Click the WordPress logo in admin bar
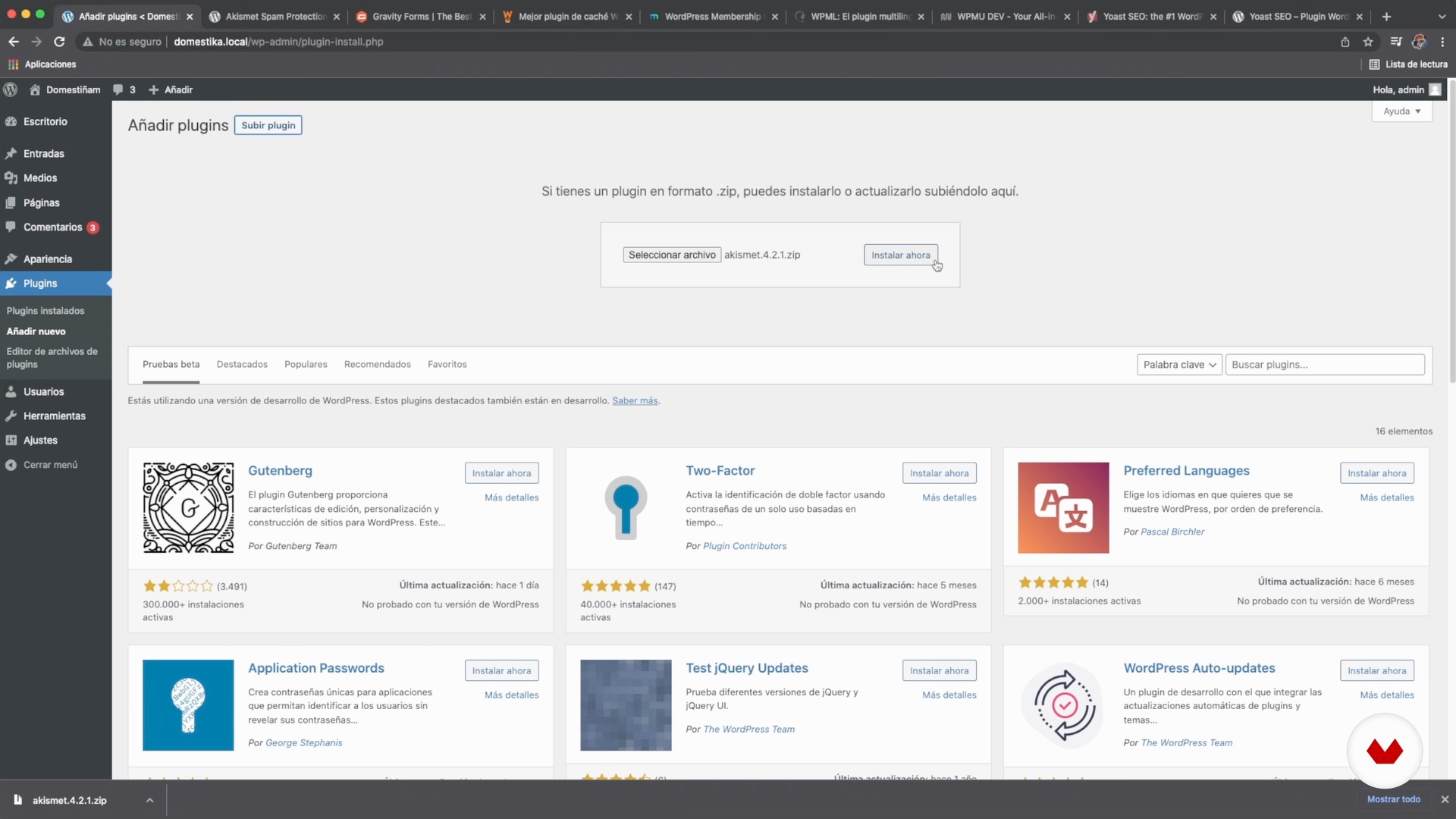The height and width of the screenshot is (819, 1456). pyautogui.click(x=11, y=89)
